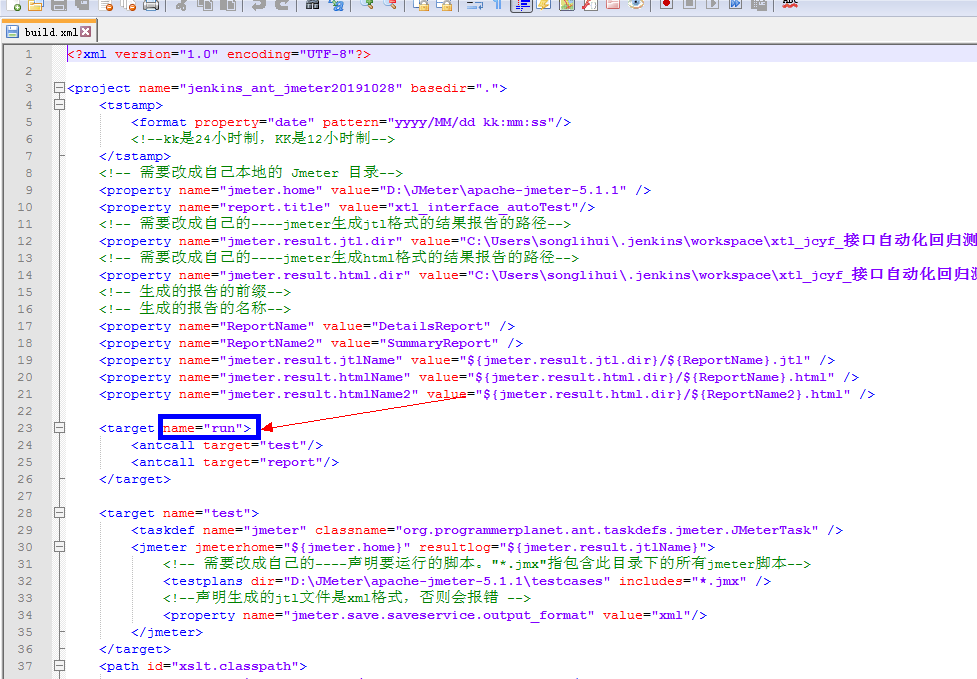Click "xtl_interface_autoTest" report title value
The image size is (977, 679).
click(x=484, y=207)
